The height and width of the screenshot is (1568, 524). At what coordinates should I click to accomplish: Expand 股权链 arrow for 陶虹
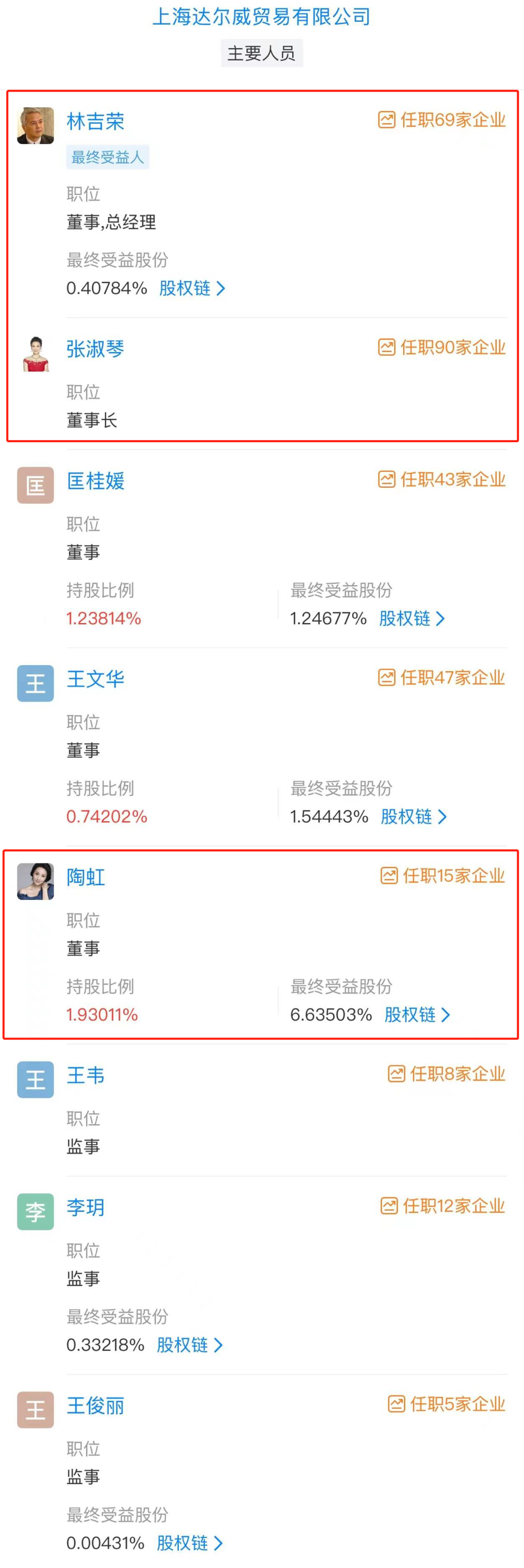click(445, 1015)
